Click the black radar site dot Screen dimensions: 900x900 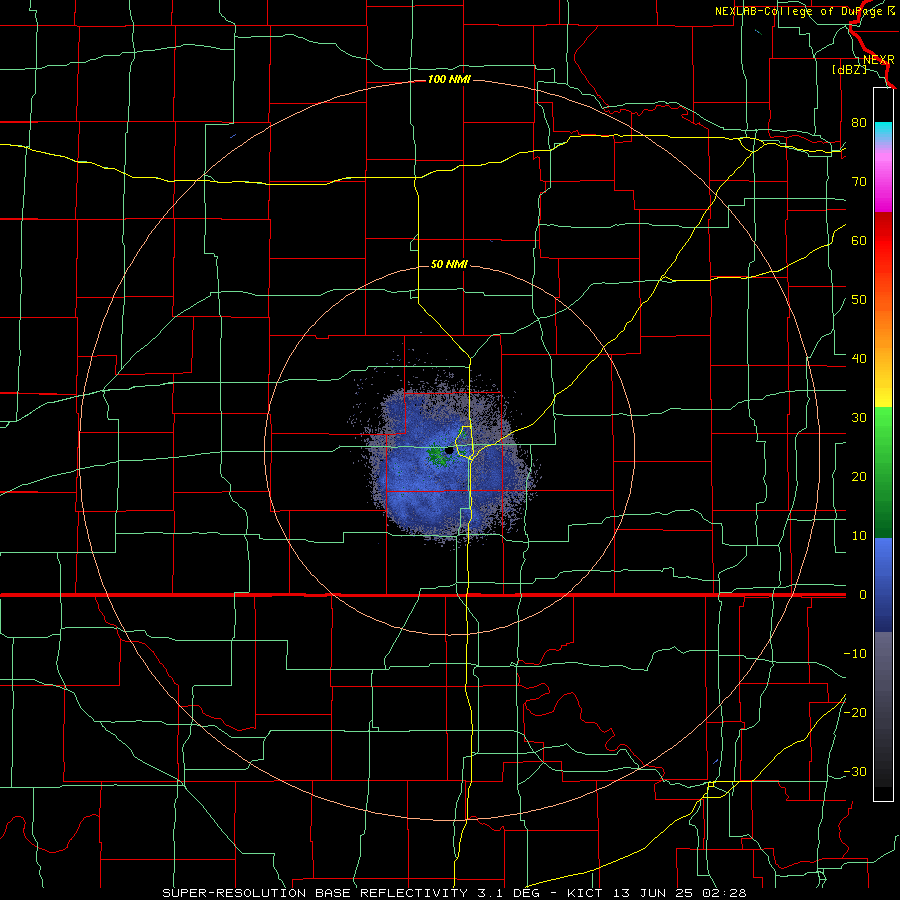coord(449,451)
